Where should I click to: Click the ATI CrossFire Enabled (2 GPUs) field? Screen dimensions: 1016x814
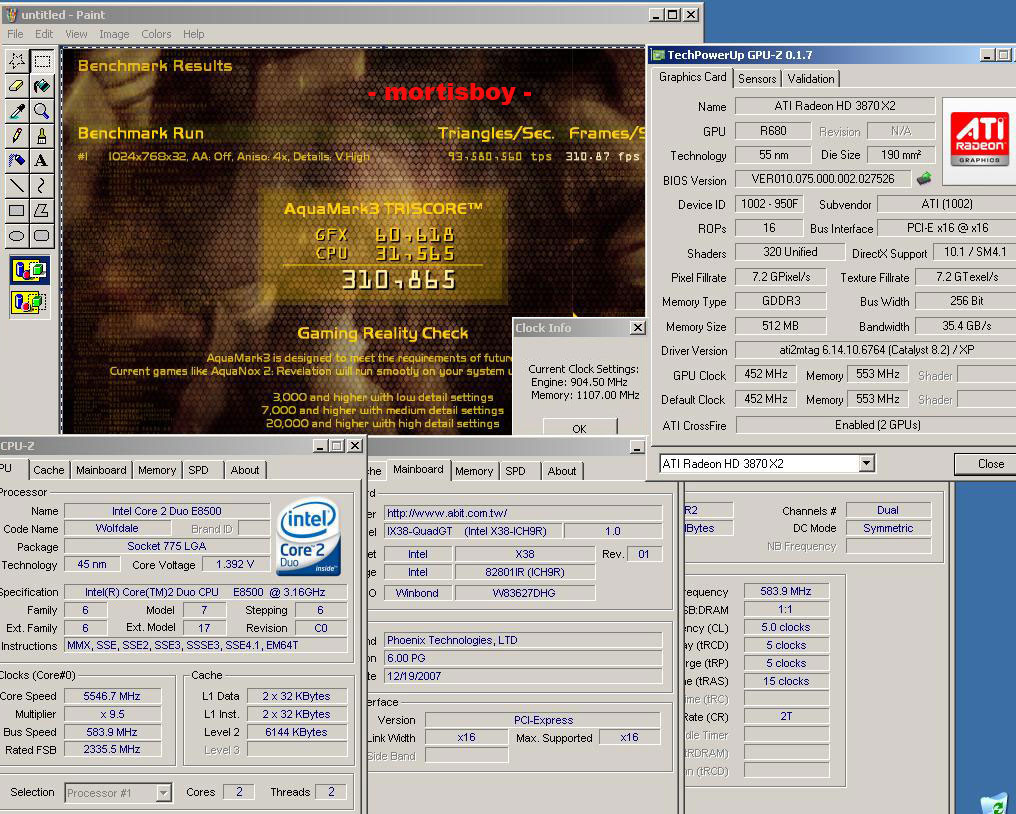click(877, 424)
